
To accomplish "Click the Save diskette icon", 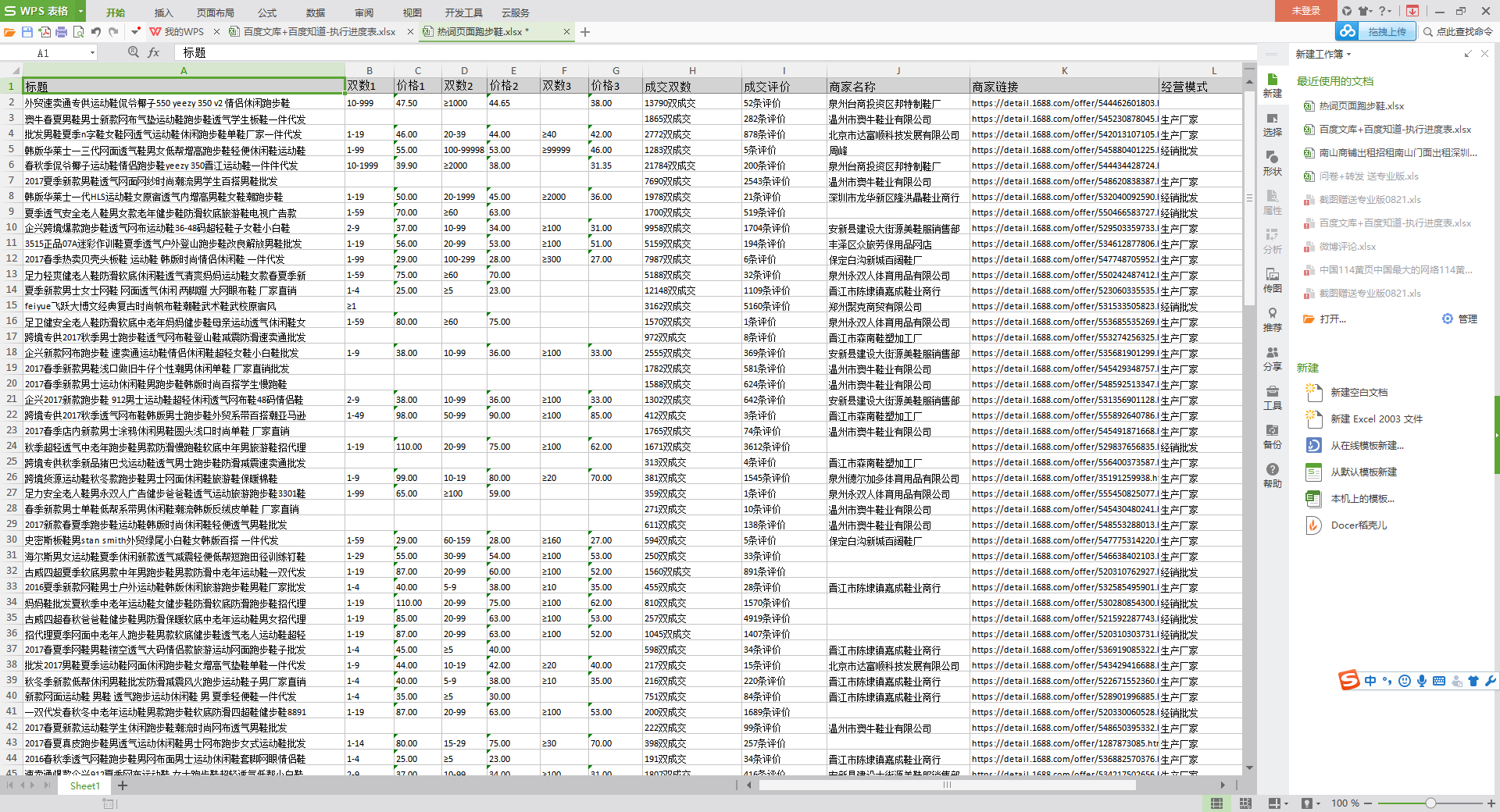I will pos(27,32).
